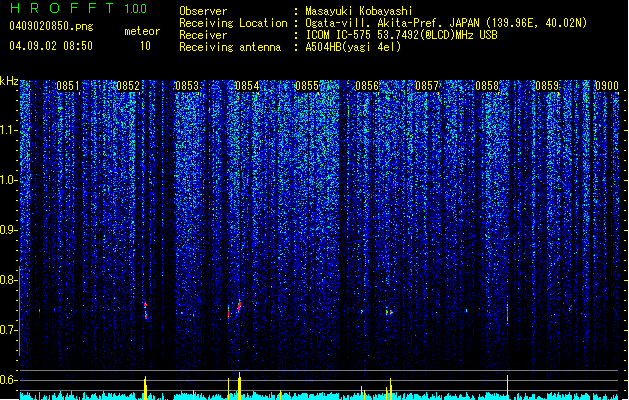
Task: Click the Receiving Location label
Action: click(x=233, y=23)
